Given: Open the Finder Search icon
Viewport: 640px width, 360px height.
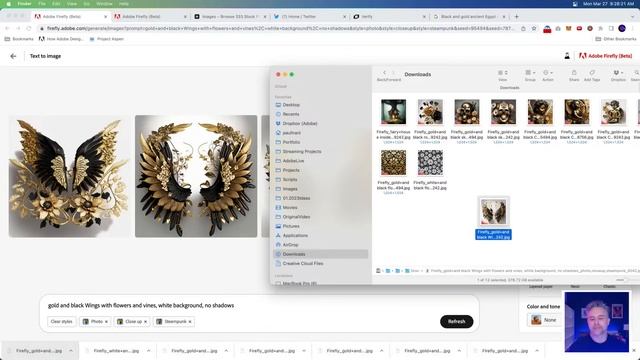Looking at the screenshot, I should tap(636, 73).
